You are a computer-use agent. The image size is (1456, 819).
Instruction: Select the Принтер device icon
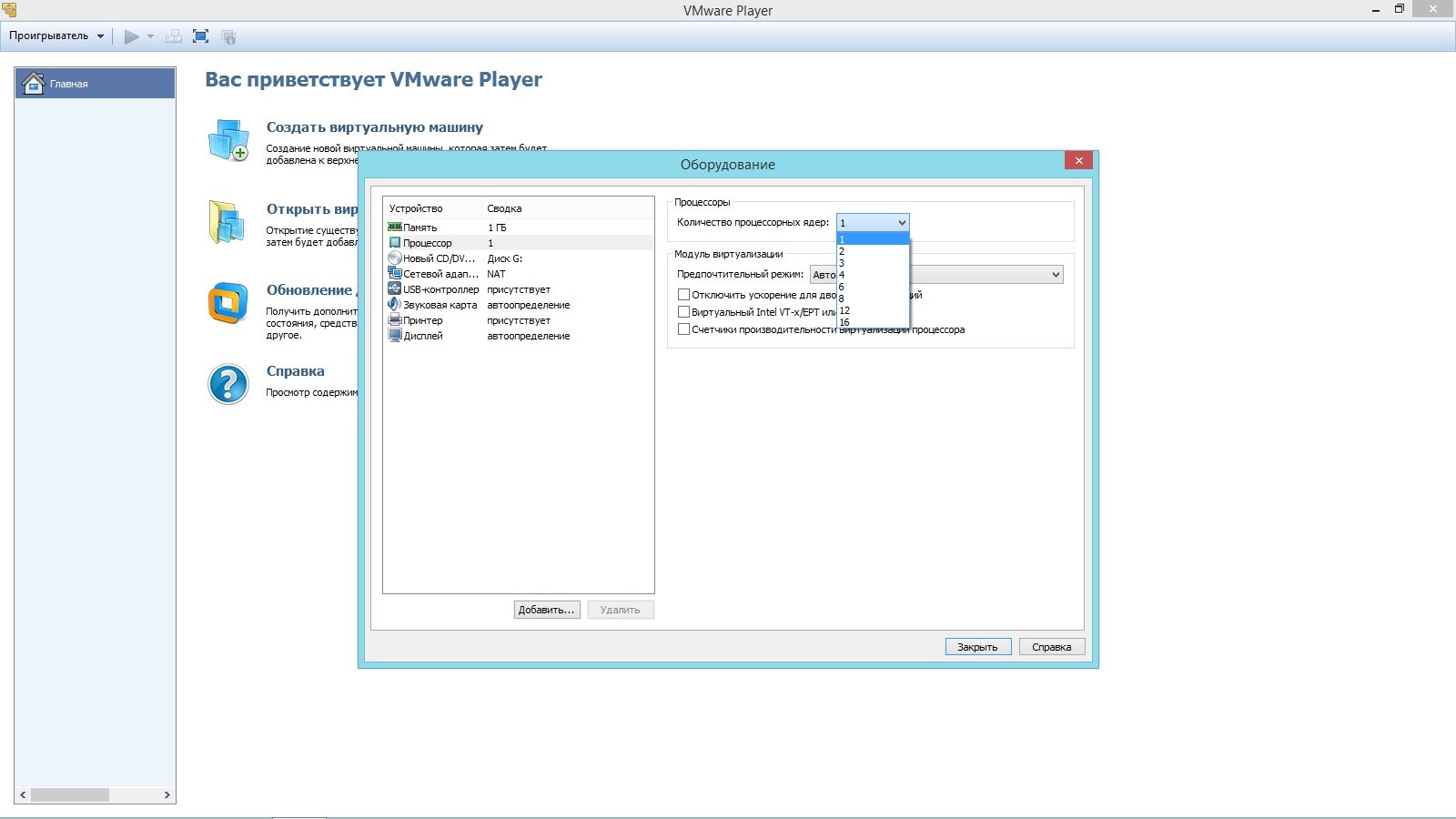[395, 319]
